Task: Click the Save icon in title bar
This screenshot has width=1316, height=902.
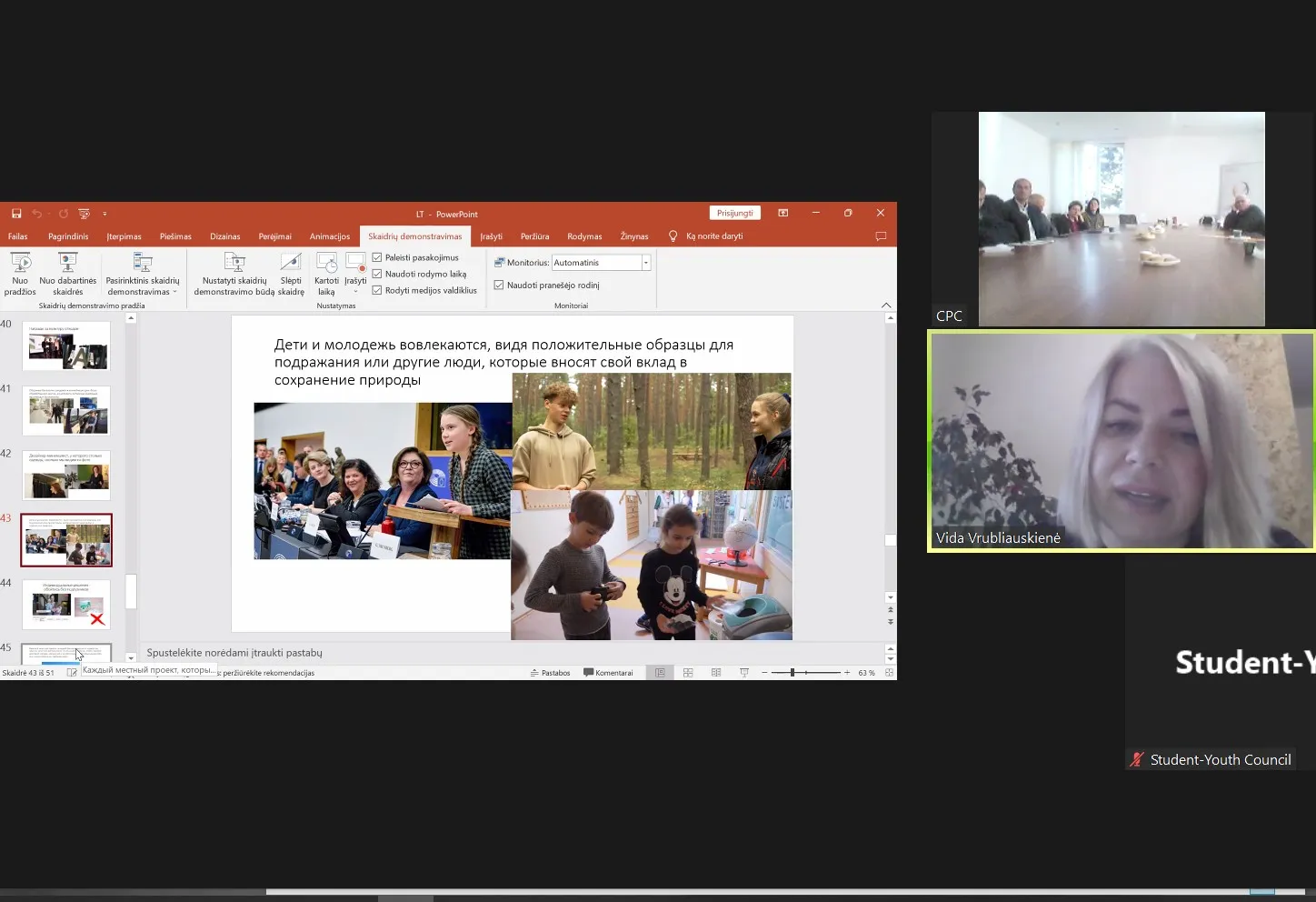Action: 16,214
